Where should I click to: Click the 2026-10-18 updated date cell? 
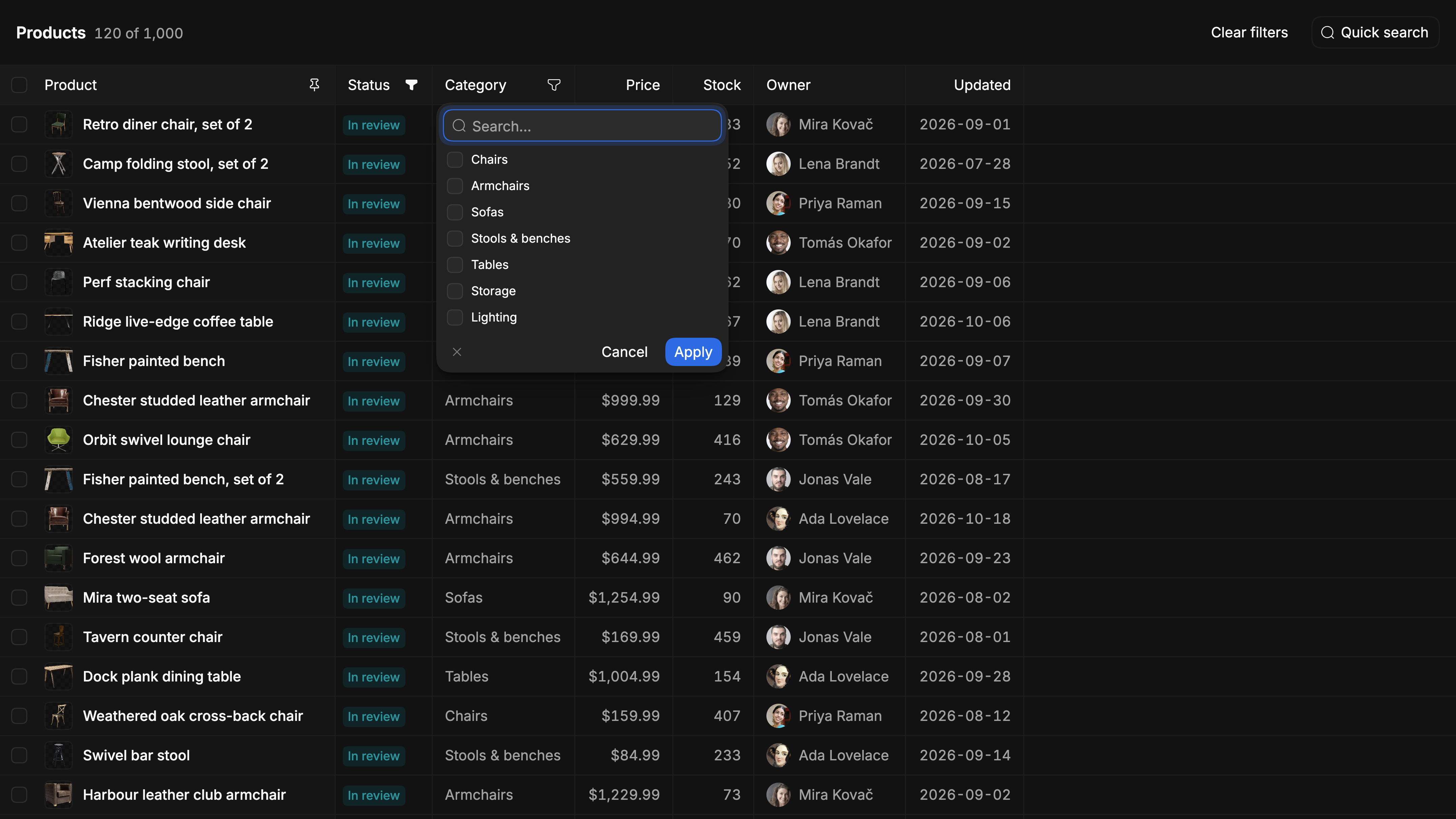pyautogui.click(x=965, y=519)
